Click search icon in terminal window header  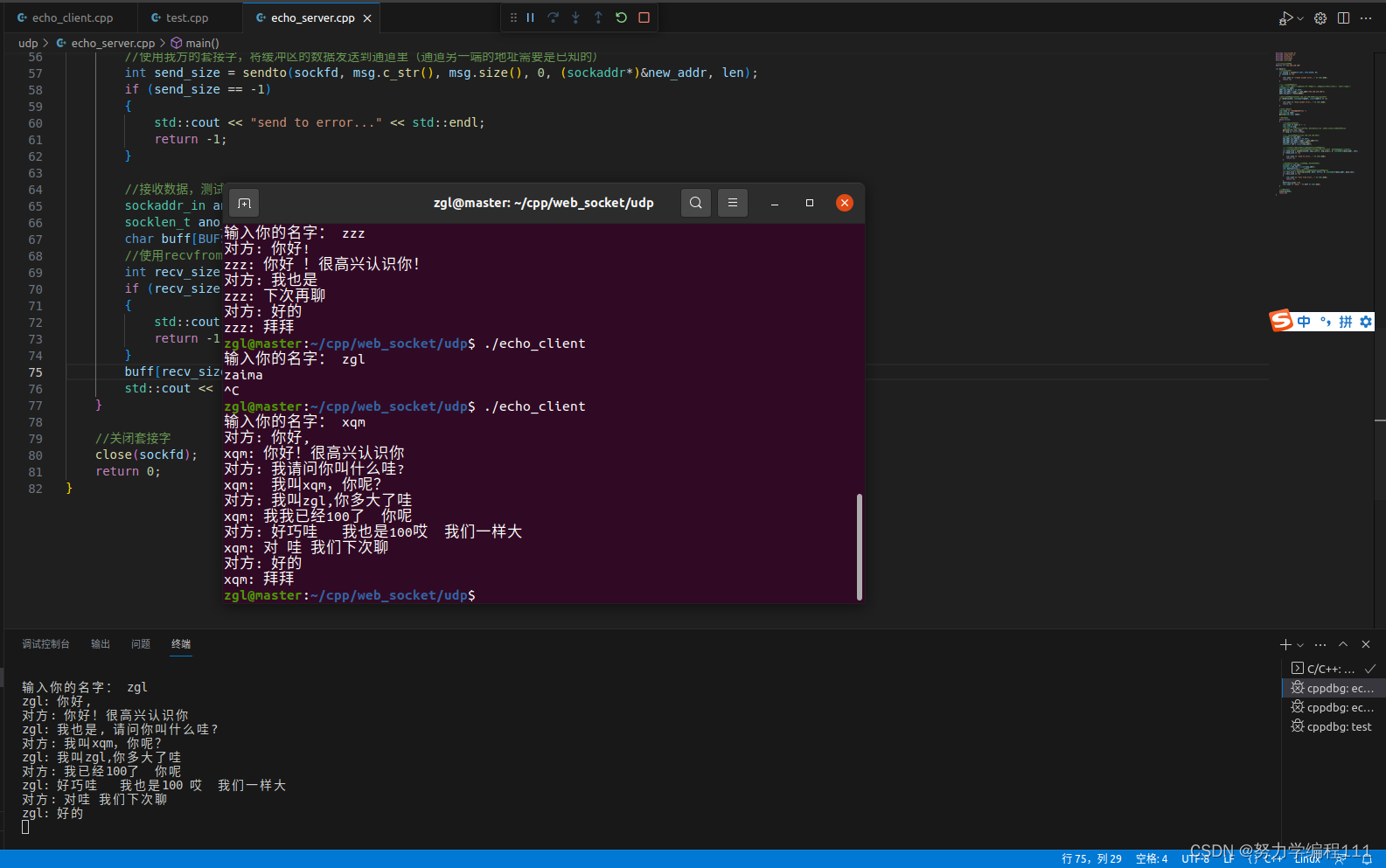click(695, 203)
